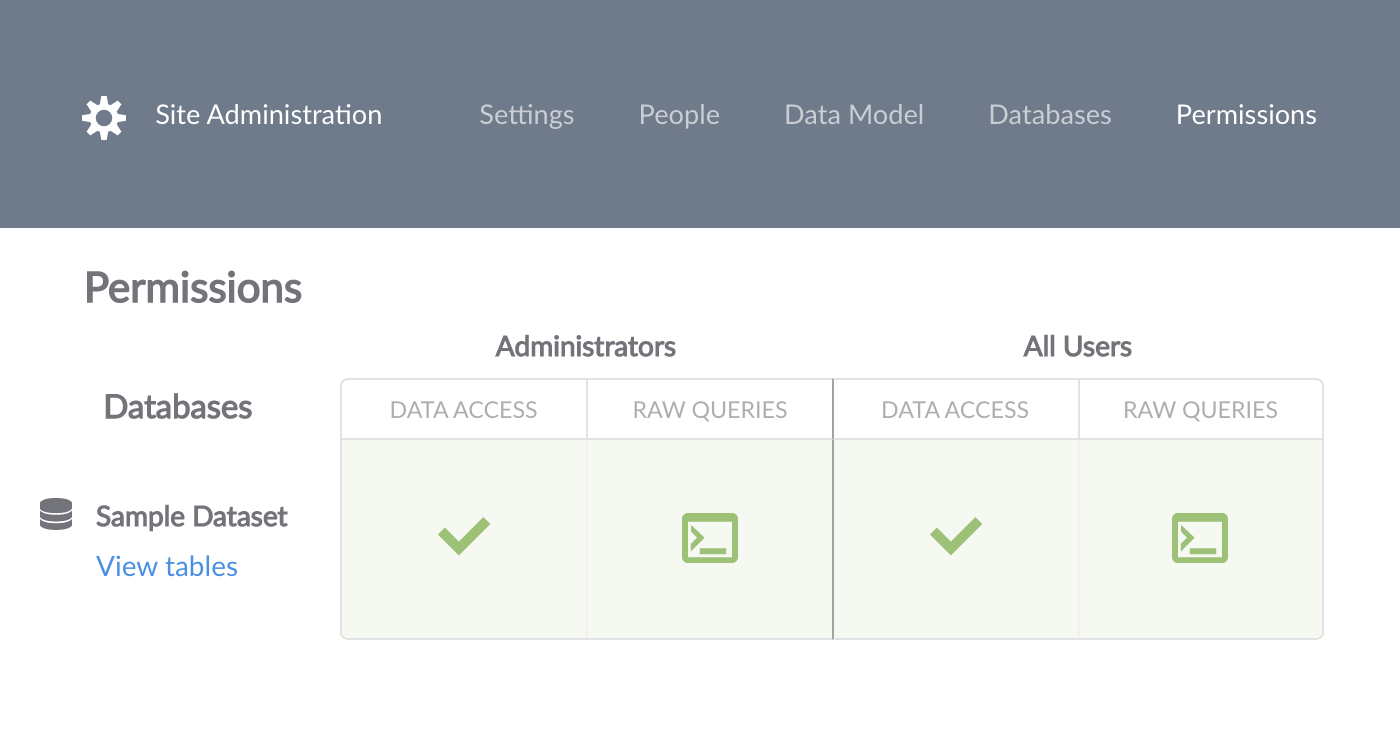This screenshot has height=750, width=1400.
Task: Click the Administrators group heading
Action: tap(586, 347)
